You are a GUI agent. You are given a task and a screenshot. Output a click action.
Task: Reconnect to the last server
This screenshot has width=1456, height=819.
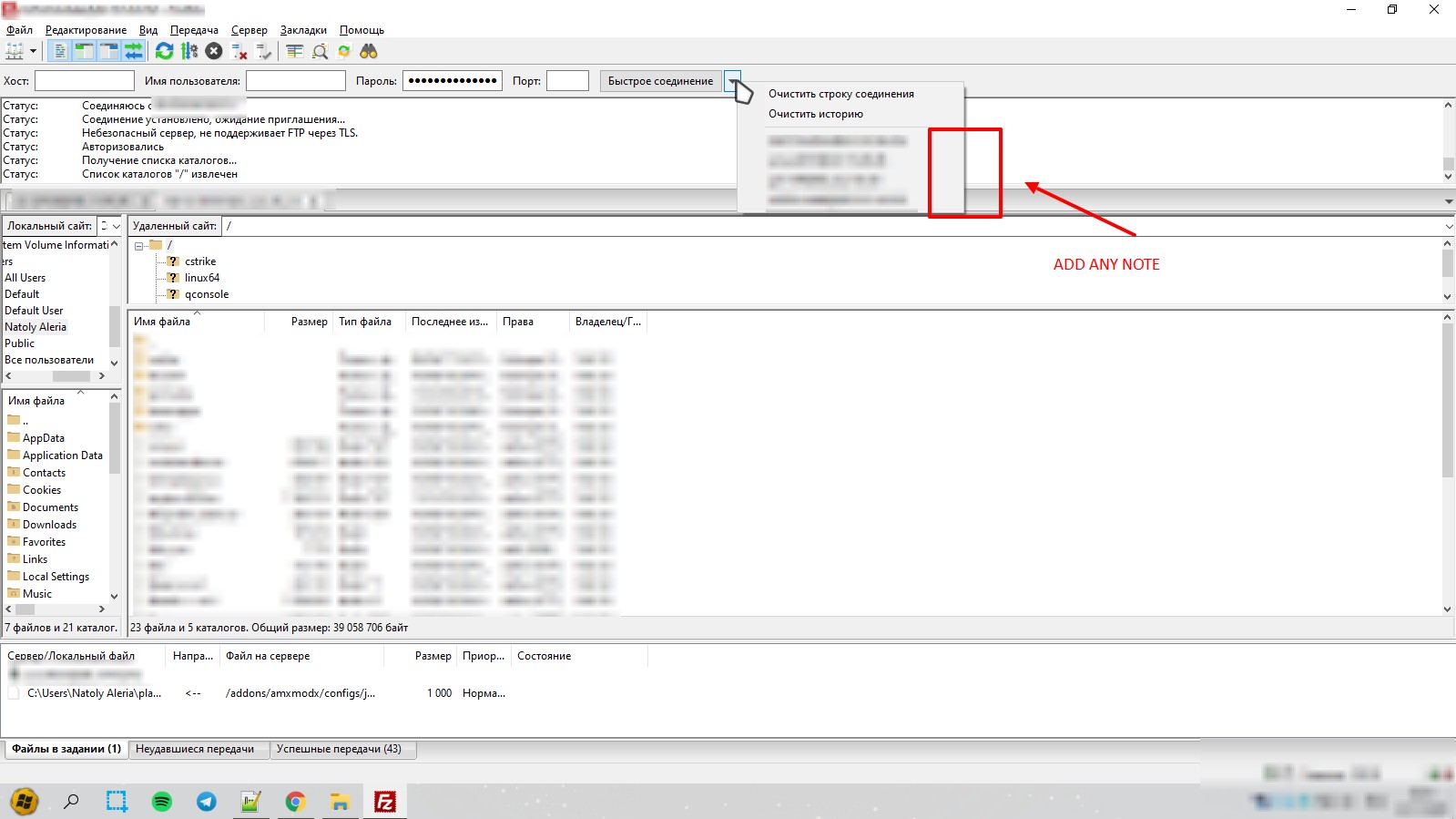pyautogui.click(x=264, y=51)
